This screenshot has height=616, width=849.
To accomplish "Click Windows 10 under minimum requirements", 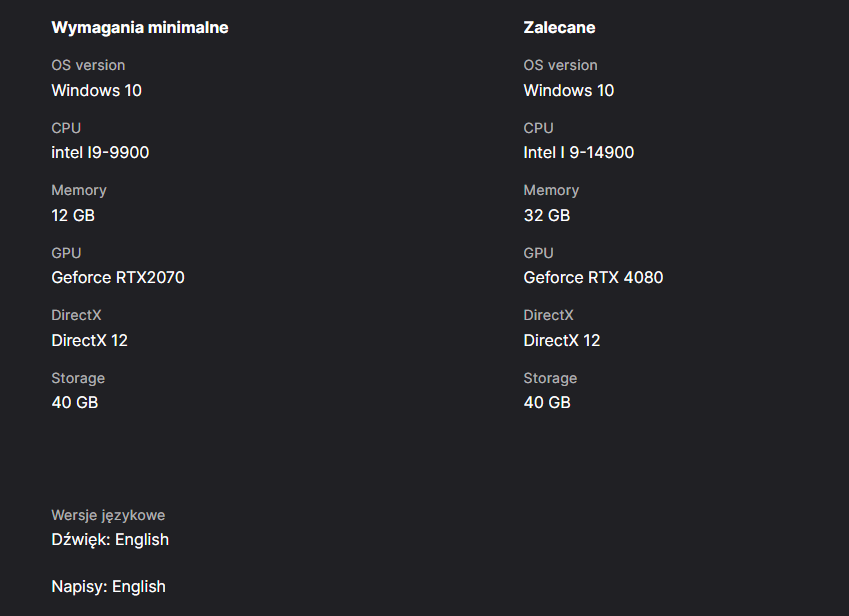I will [x=96, y=90].
